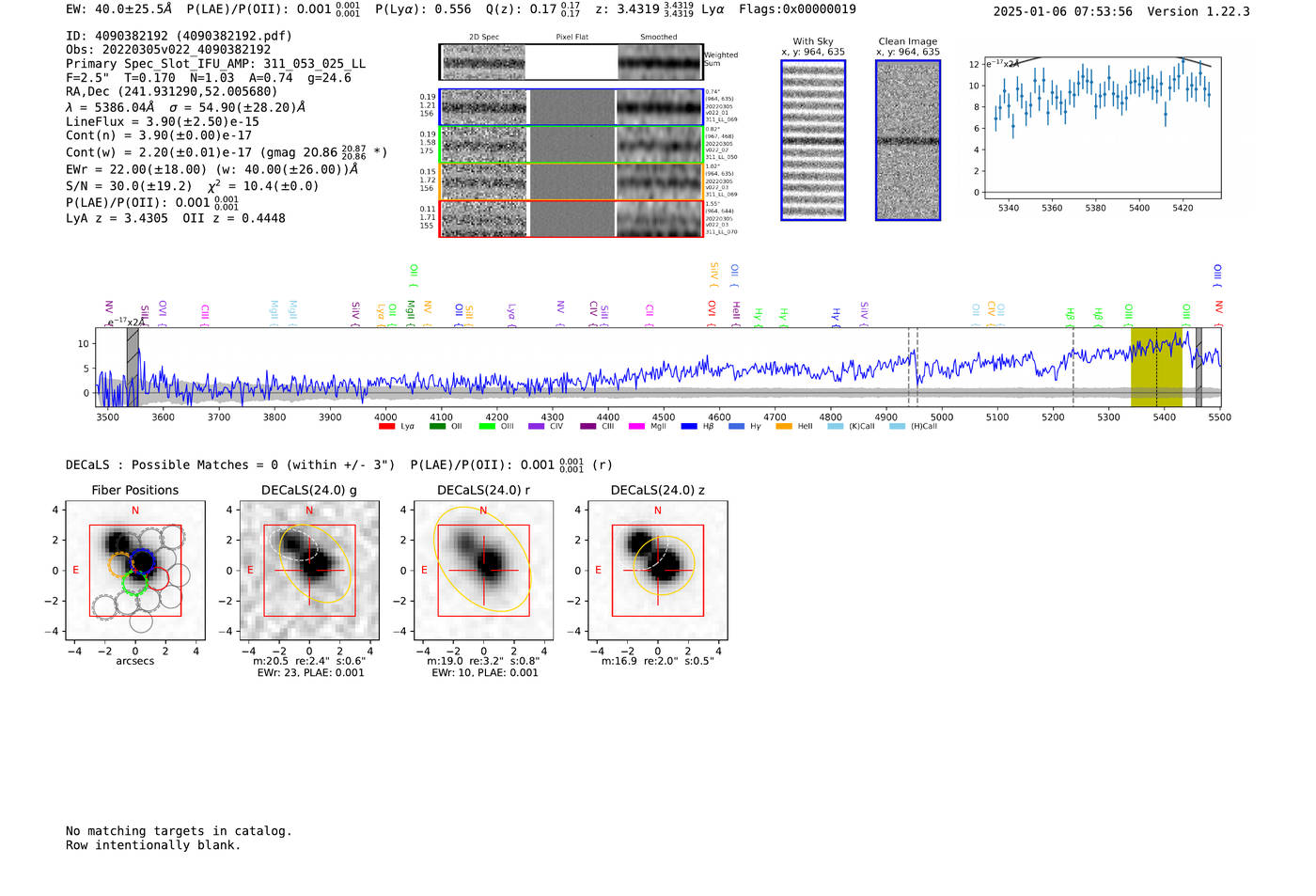Click the Row intentionally blank text

(153, 845)
